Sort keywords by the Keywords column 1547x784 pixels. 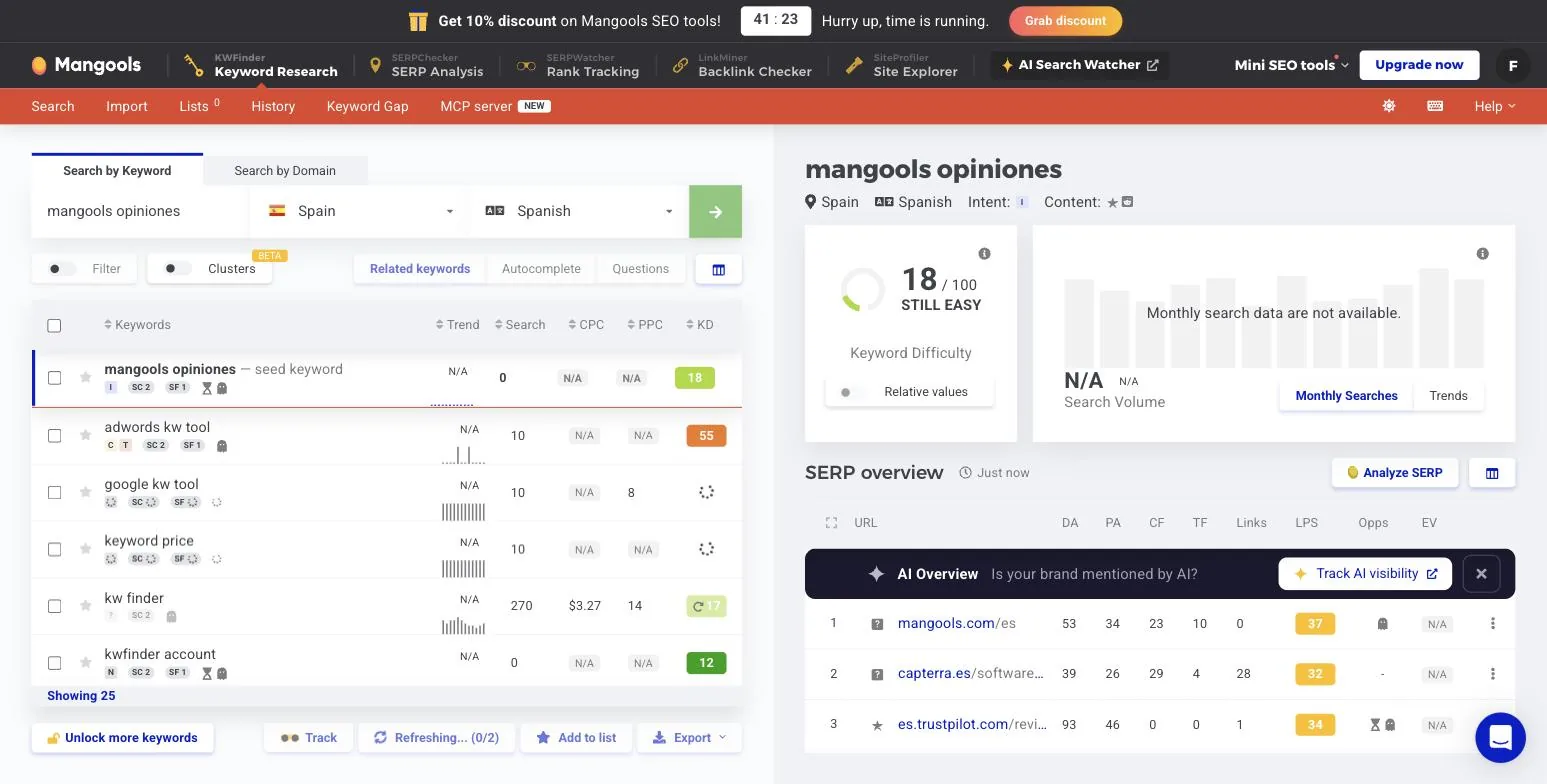[x=138, y=325]
